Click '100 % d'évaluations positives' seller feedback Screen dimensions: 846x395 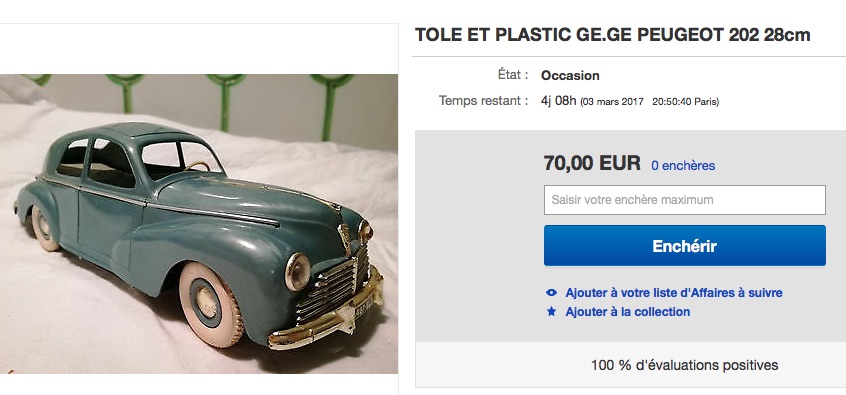pyautogui.click(x=684, y=365)
